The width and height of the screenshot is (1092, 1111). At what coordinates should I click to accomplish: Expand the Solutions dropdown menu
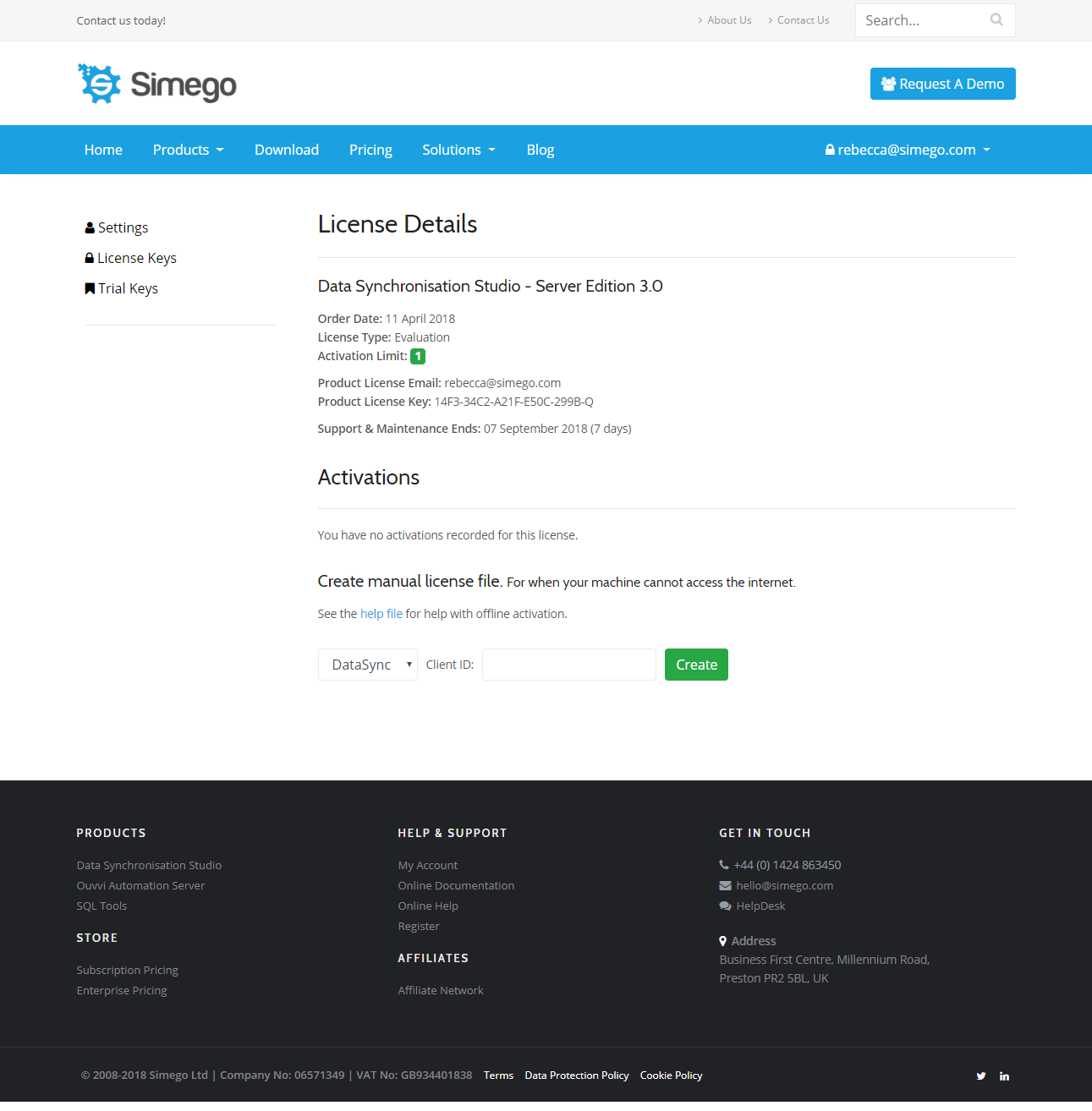point(458,150)
